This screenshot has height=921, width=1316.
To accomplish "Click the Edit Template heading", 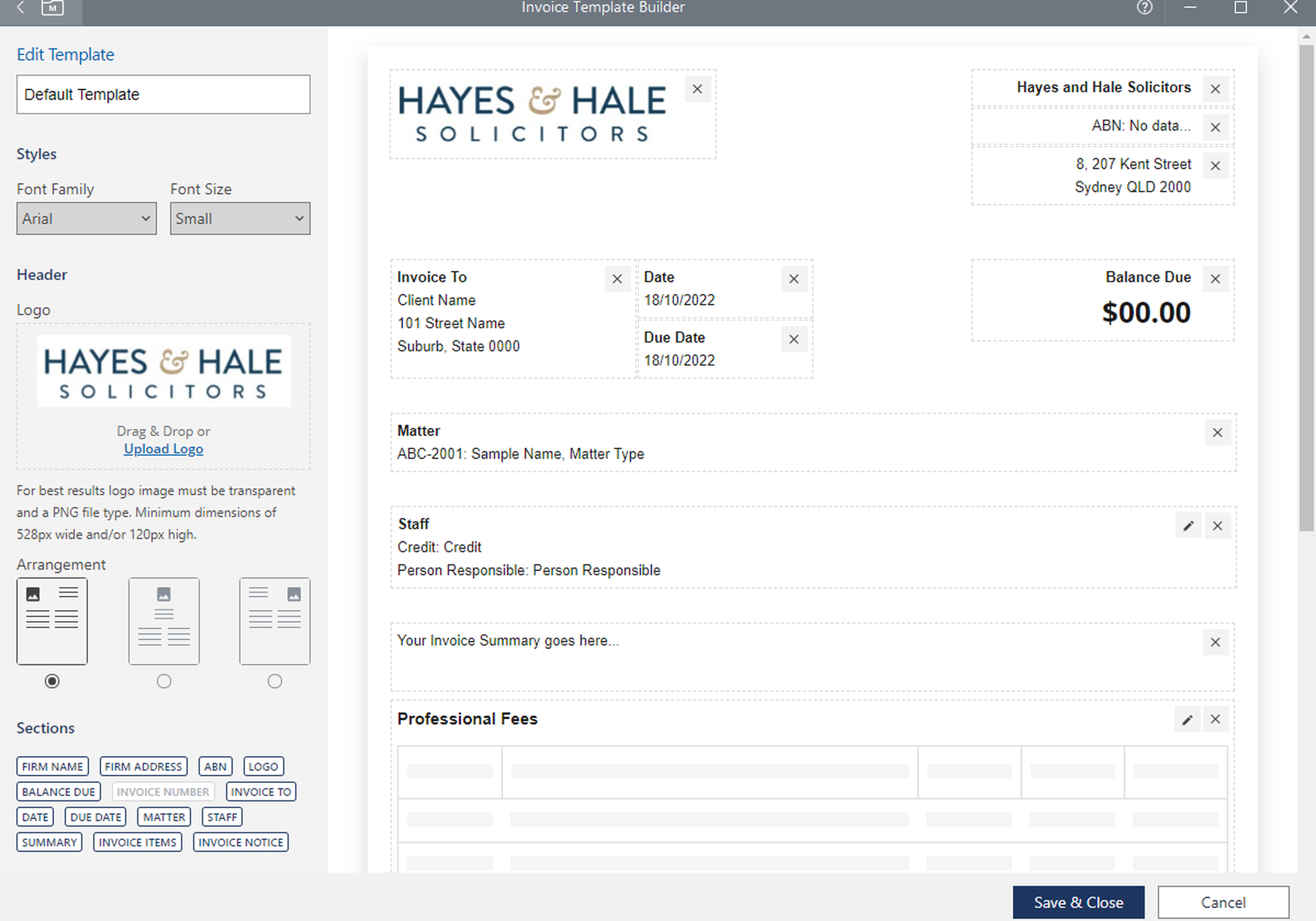I will click(x=65, y=54).
